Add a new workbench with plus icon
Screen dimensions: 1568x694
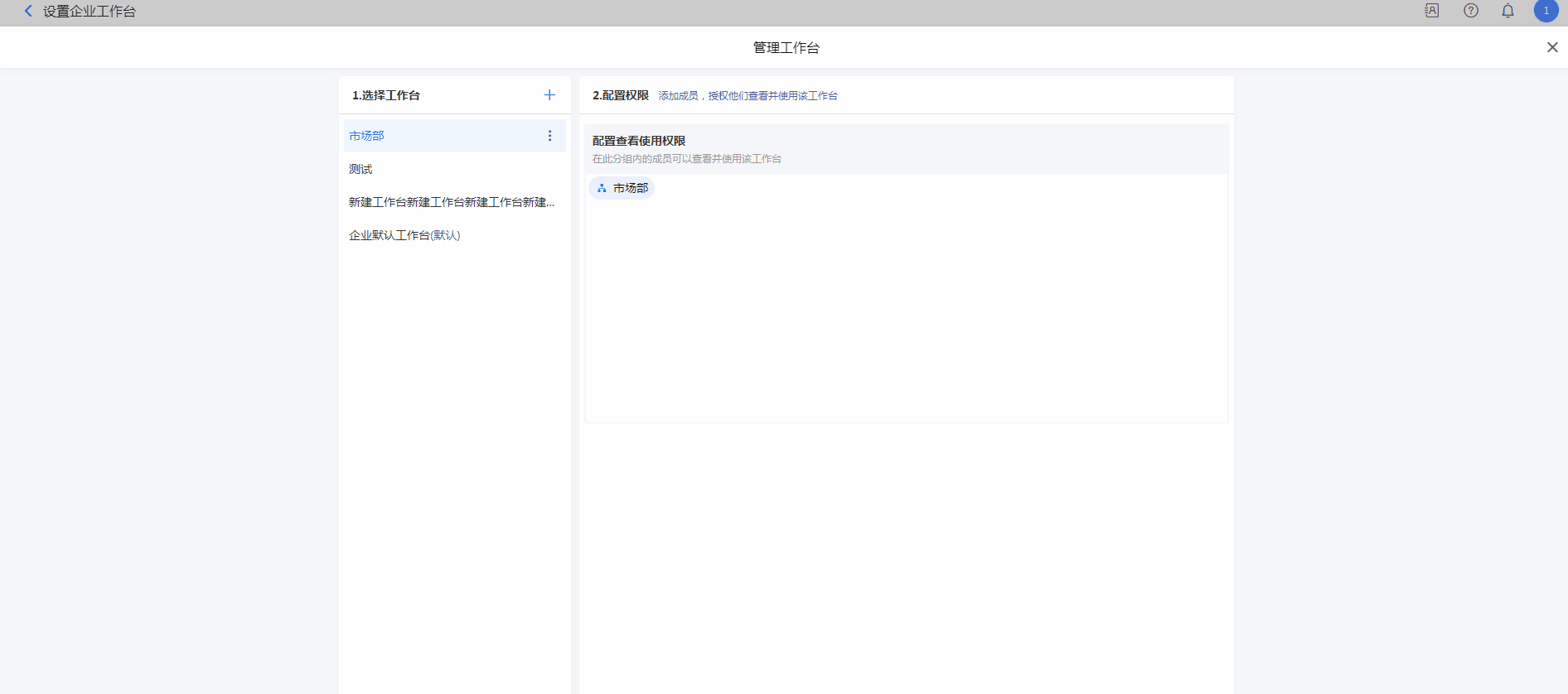pyautogui.click(x=549, y=95)
